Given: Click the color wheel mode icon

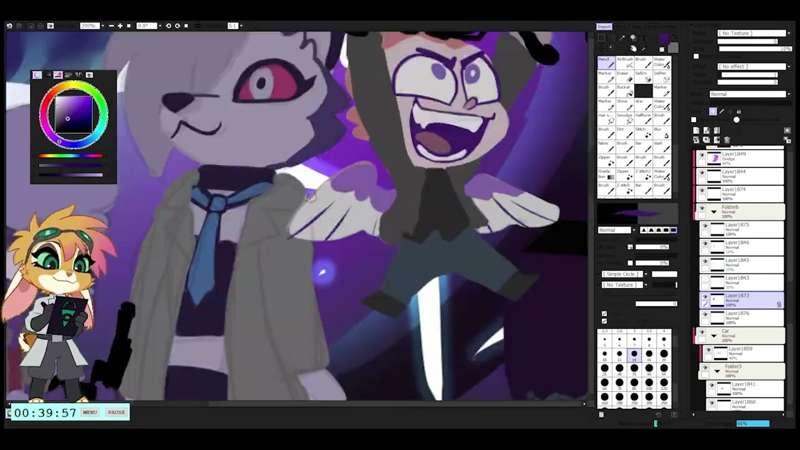Looking at the screenshot, I should tap(37, 75).
